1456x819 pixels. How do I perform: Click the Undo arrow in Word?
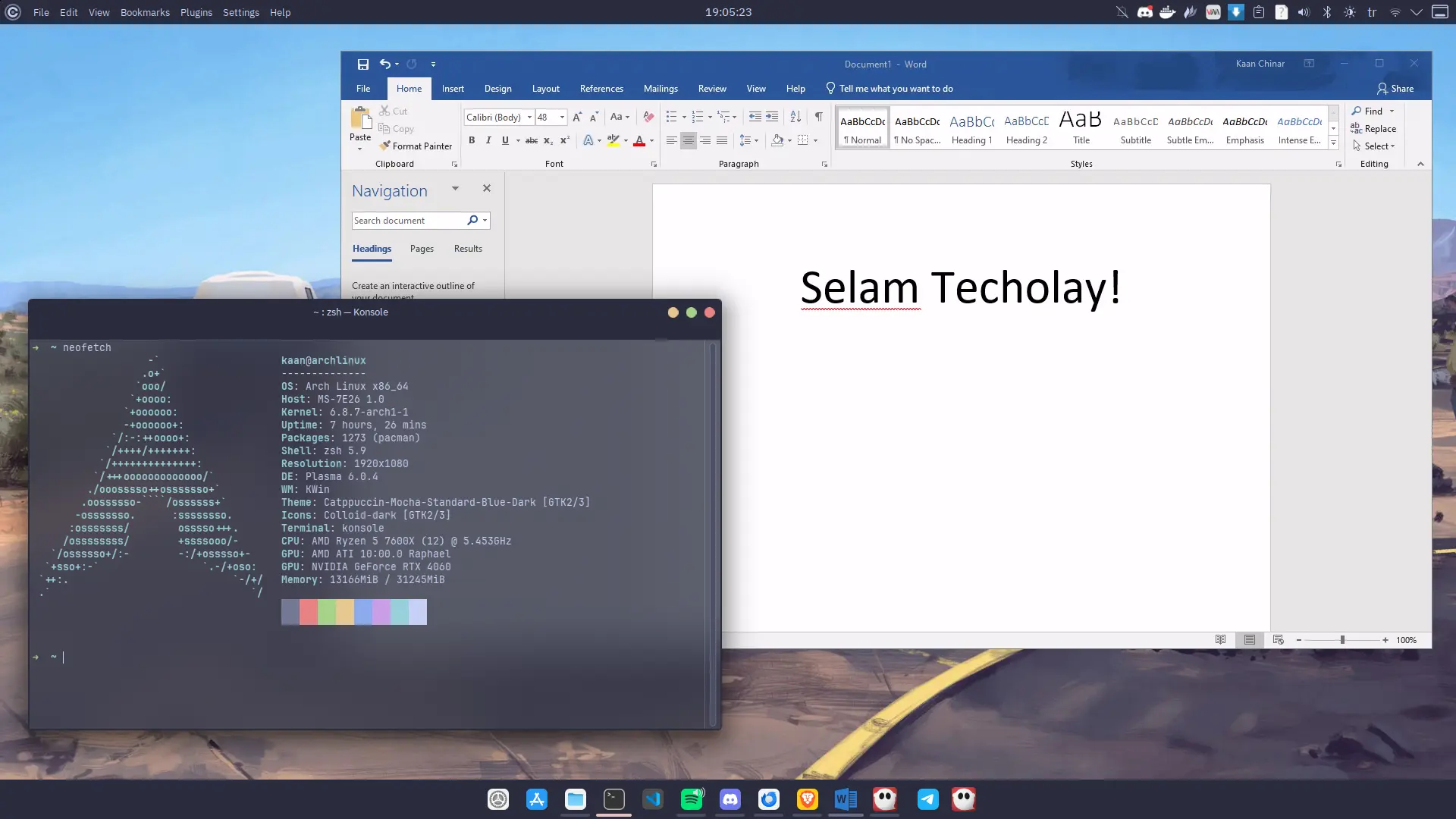(385, 64)
